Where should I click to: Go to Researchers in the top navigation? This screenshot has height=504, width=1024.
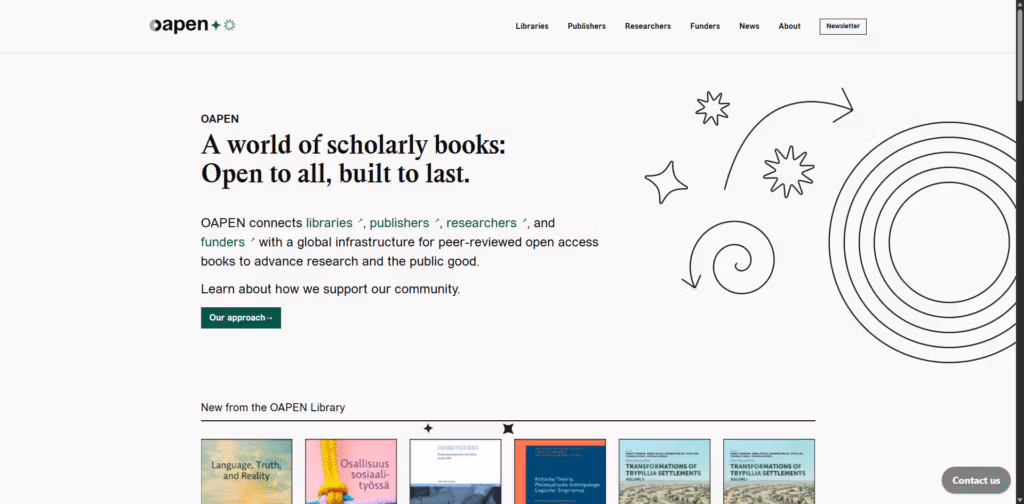click(648, 26)
